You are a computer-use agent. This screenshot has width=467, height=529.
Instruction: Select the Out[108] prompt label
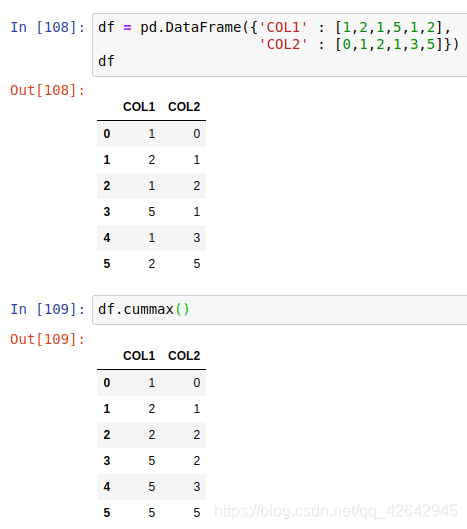48,90
